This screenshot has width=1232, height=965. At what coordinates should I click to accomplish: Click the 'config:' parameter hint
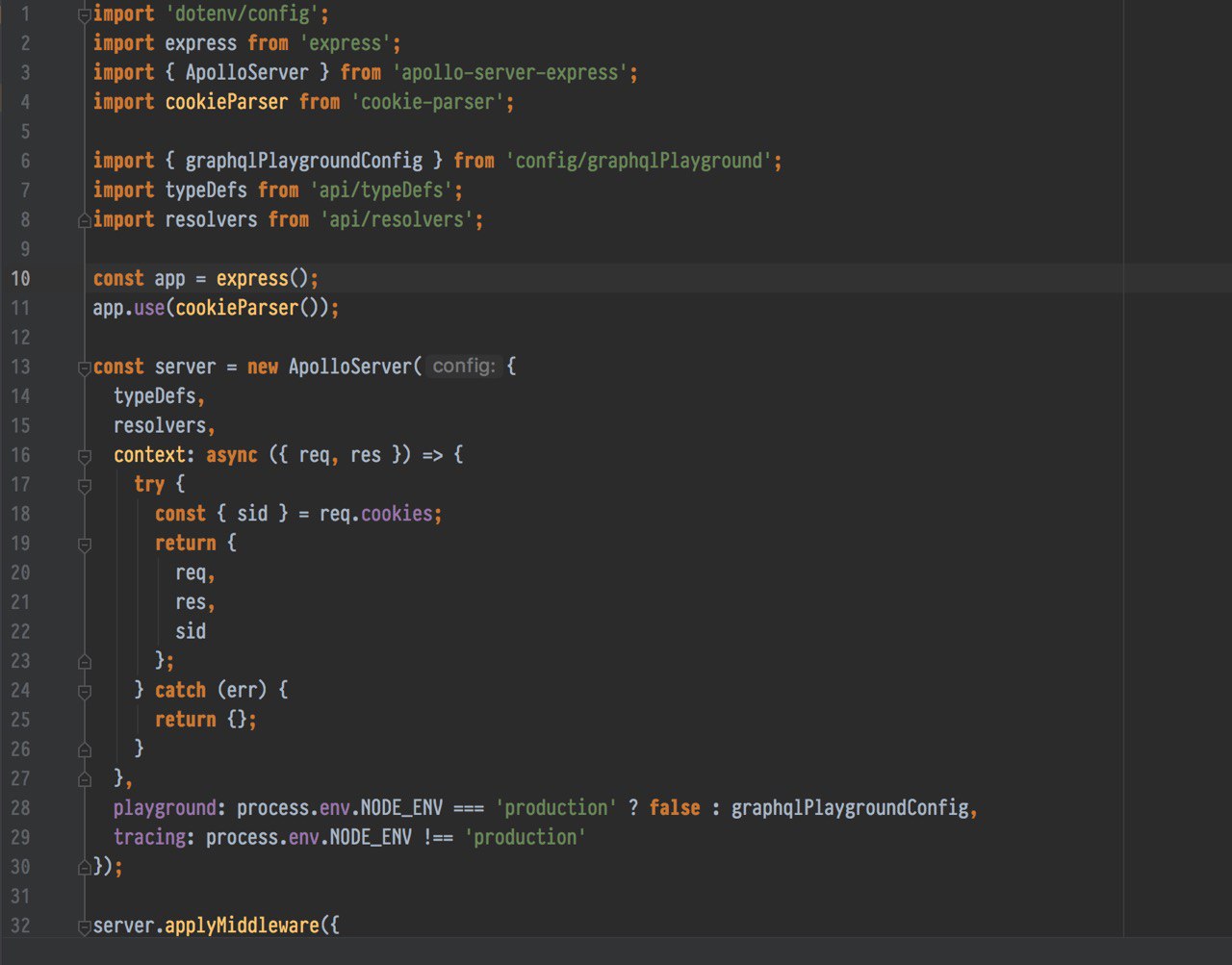pyautogui.click(x=464, y=367)
